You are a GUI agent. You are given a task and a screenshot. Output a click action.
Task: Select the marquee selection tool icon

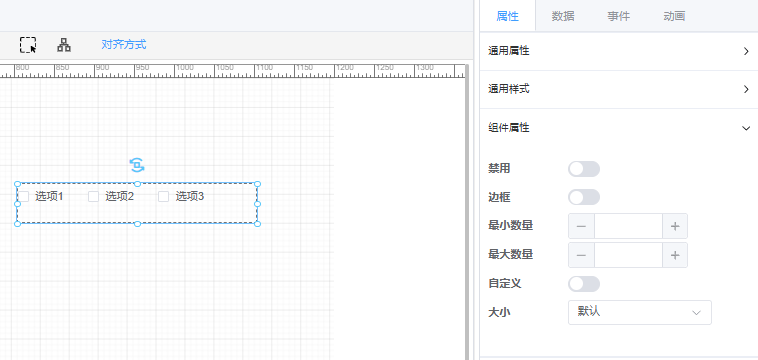28,45
